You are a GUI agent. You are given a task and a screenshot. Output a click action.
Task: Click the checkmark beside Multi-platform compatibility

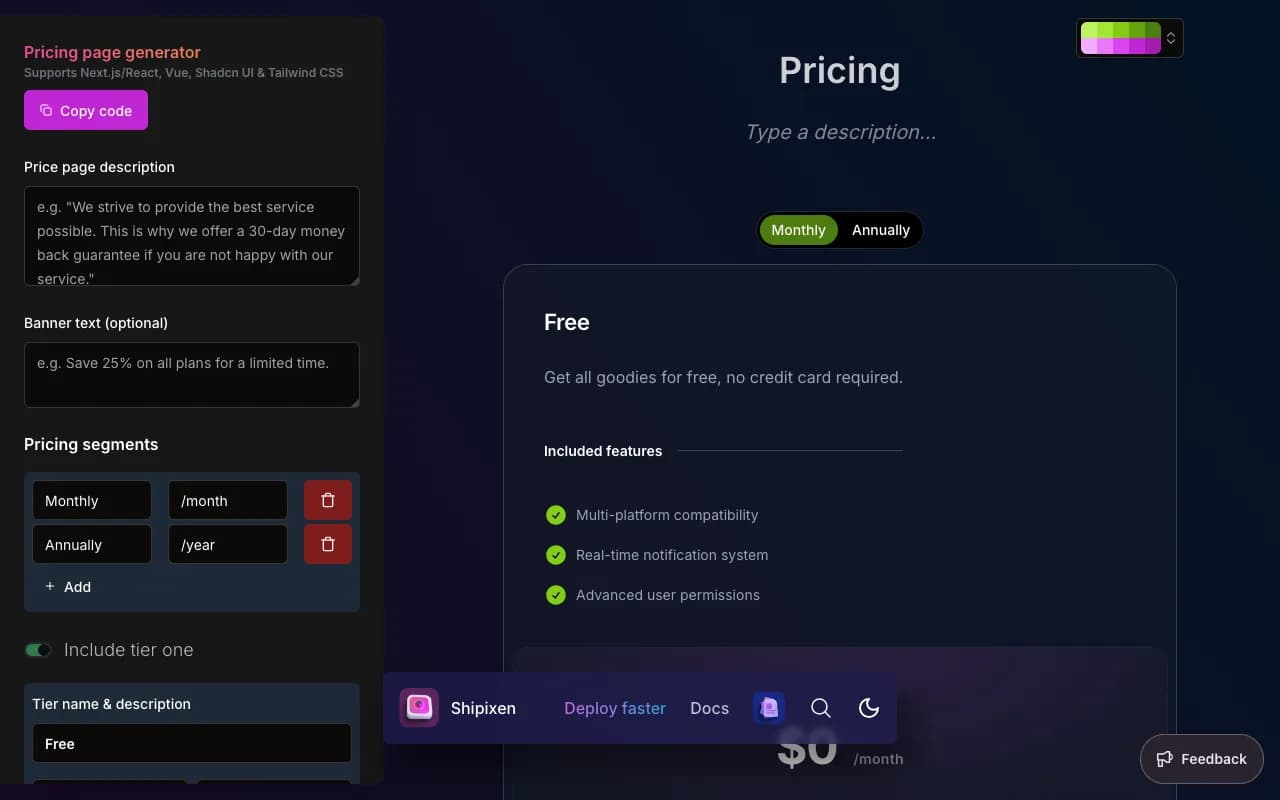tap(556, 514)
